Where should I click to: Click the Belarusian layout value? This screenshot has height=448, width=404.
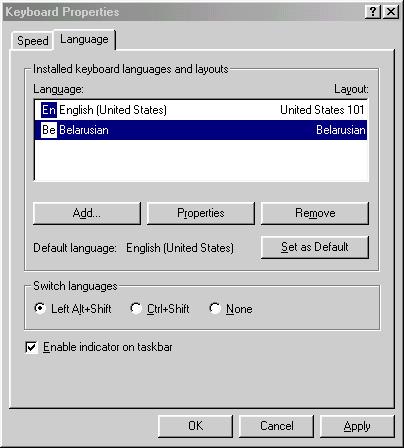click(x=341, y=130)
